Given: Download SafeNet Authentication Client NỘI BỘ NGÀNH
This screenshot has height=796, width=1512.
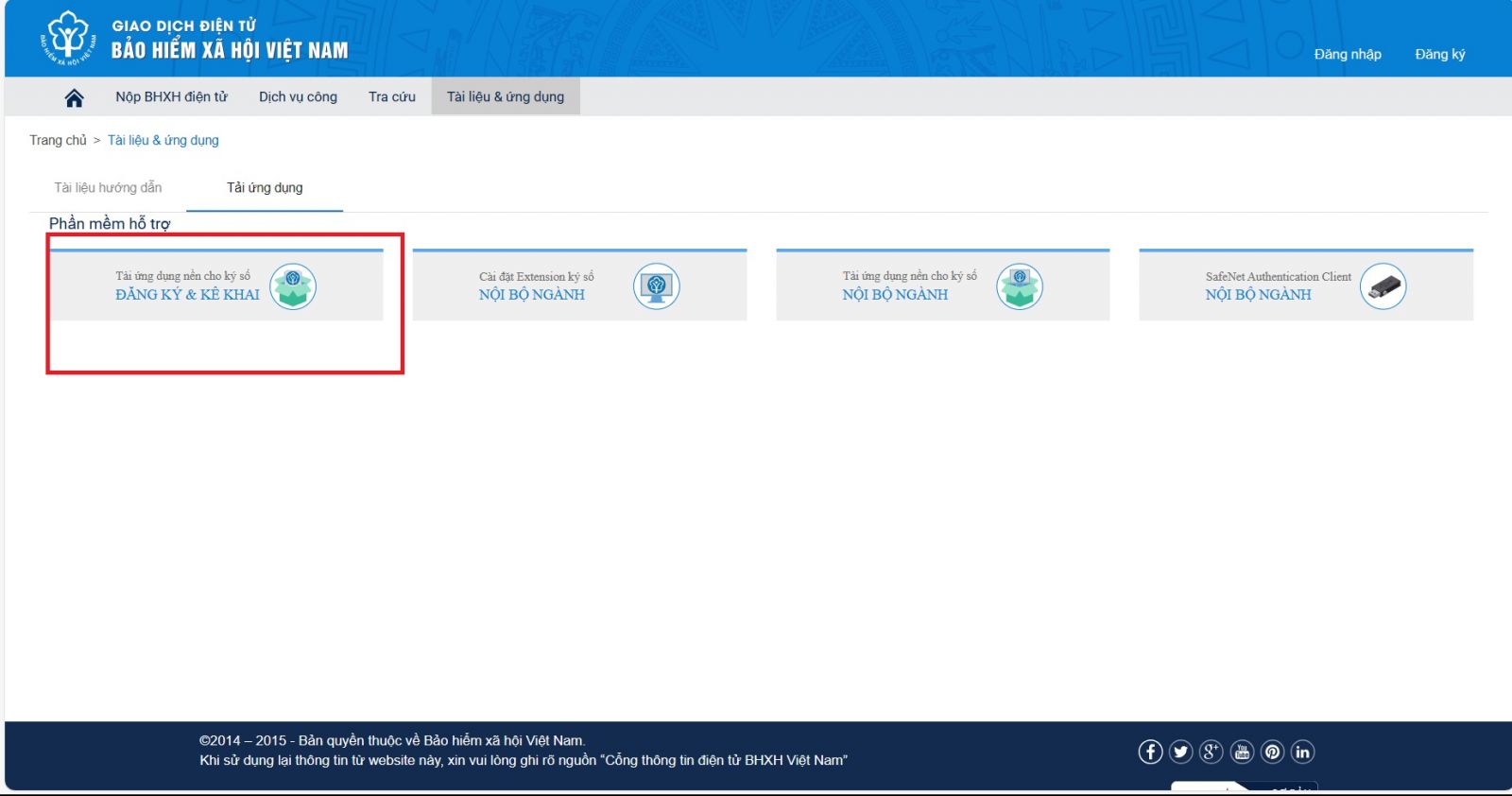Looking at the screenshot, I should pos(1258,294).
